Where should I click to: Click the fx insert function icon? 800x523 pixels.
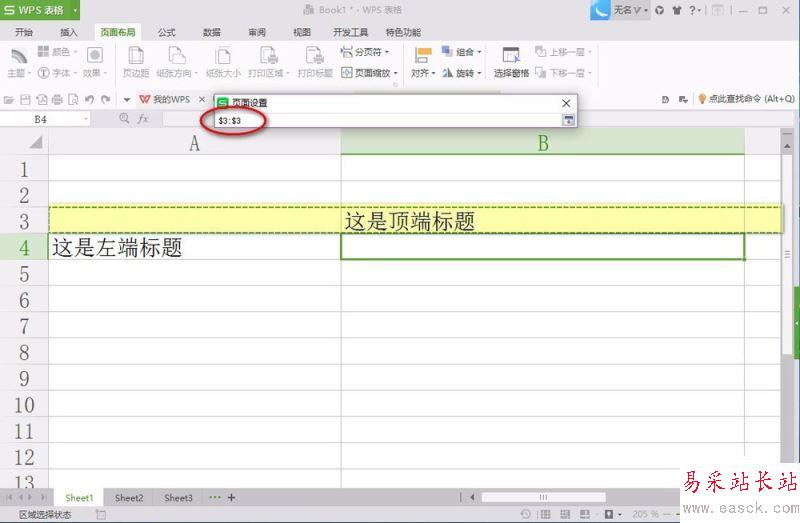pos(143,119)
